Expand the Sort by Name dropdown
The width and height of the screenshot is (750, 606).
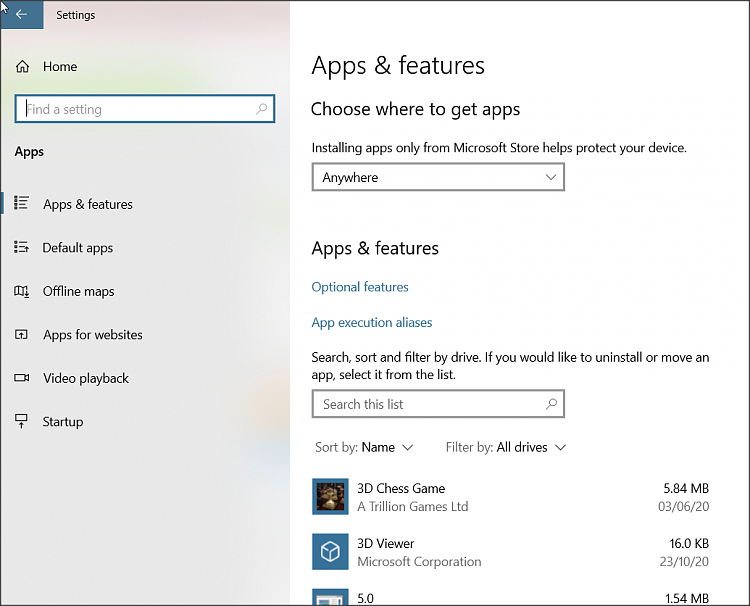[364, 447]
